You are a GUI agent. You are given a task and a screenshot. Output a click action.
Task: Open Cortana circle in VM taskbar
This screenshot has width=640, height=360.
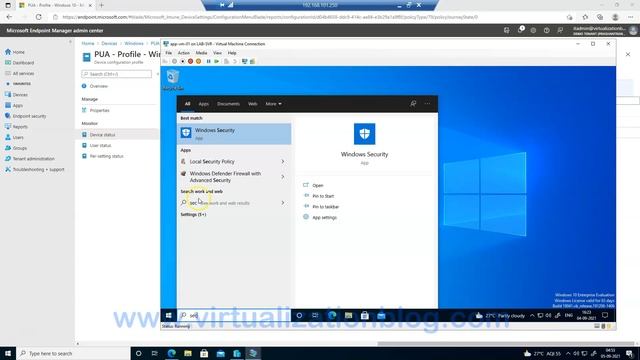[299, 316]
